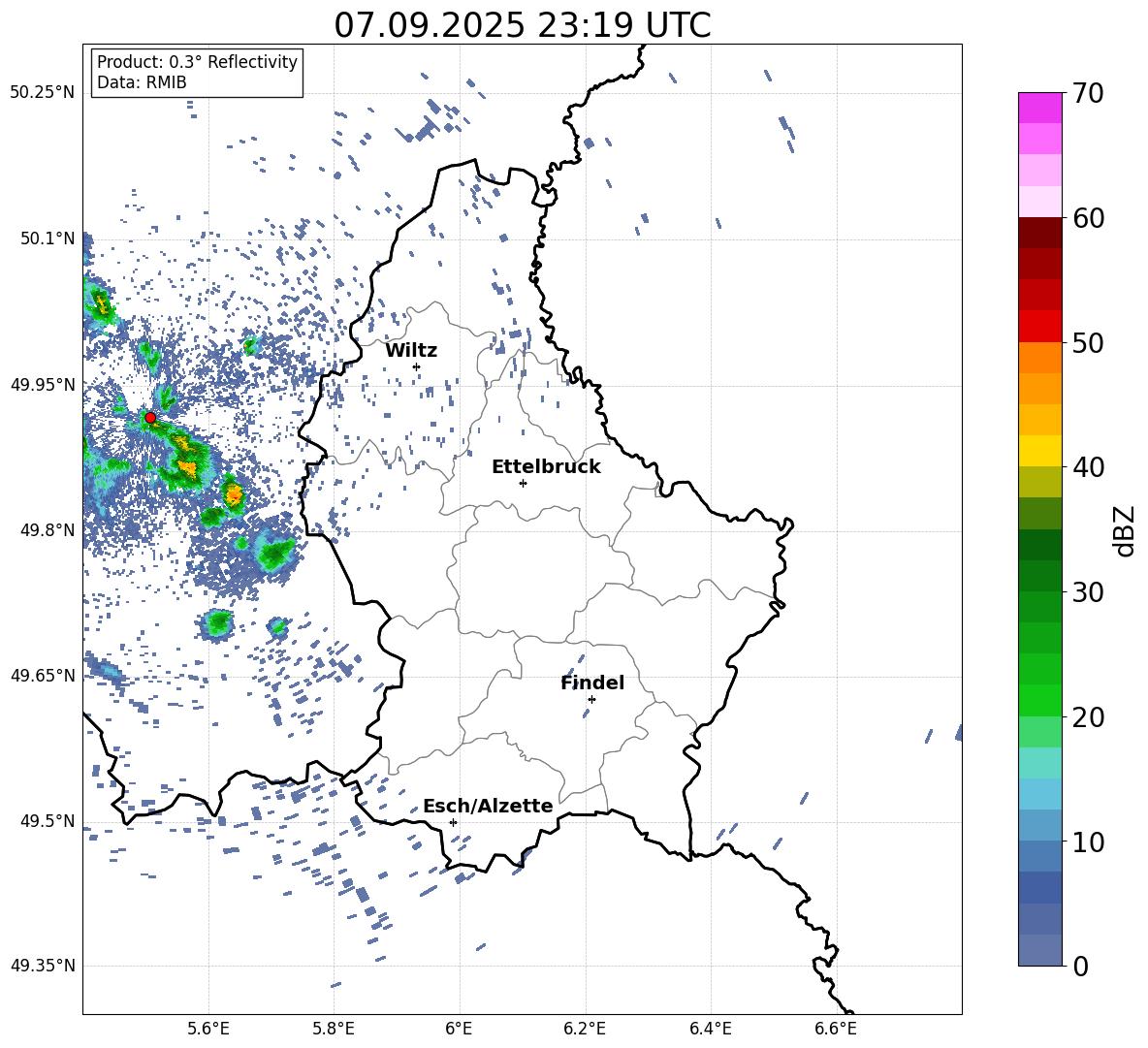
Task: Click the 49.8°N latitude label
Action: pos(47,530)
